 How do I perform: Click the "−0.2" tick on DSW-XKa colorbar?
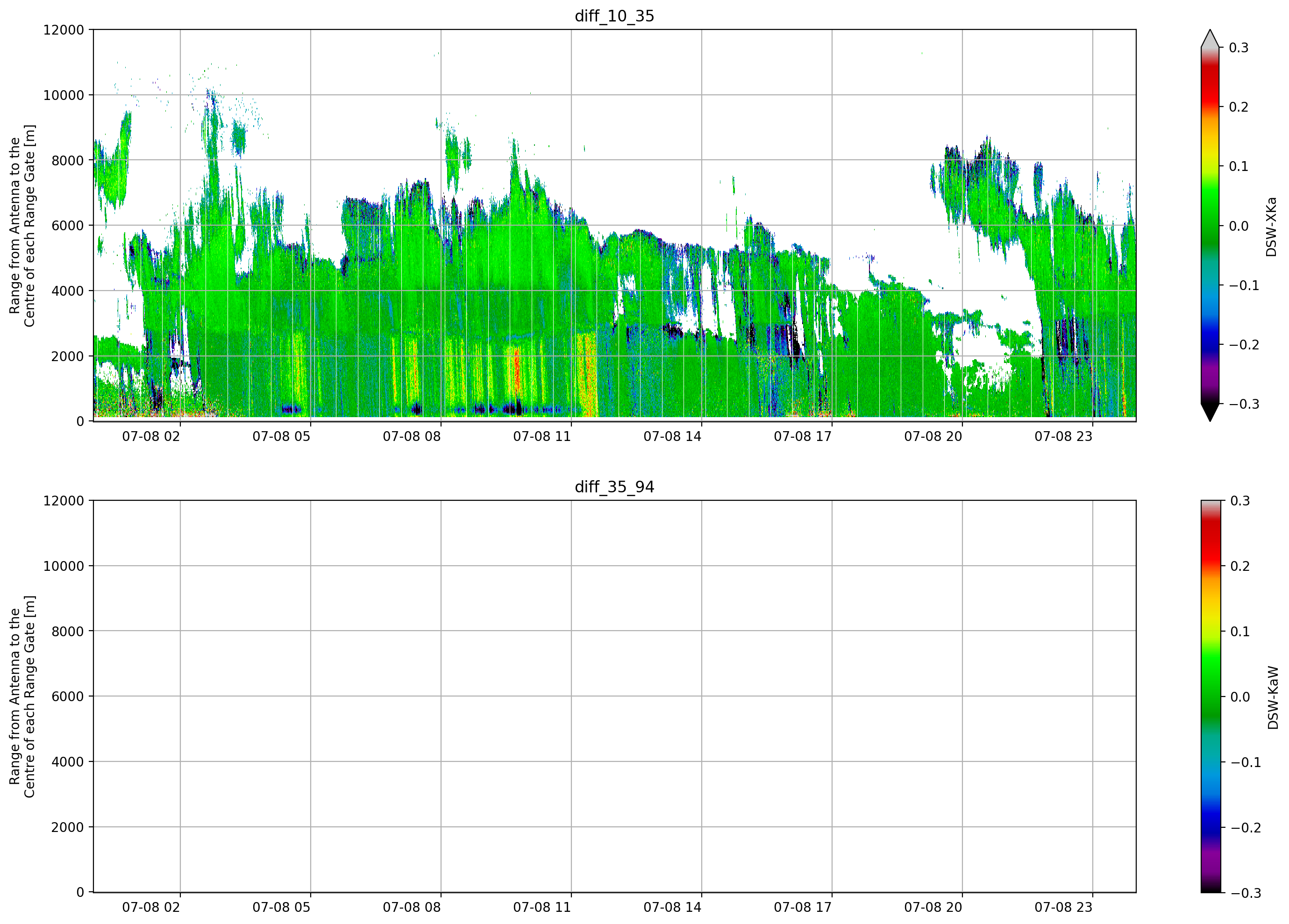(1244, 345)
